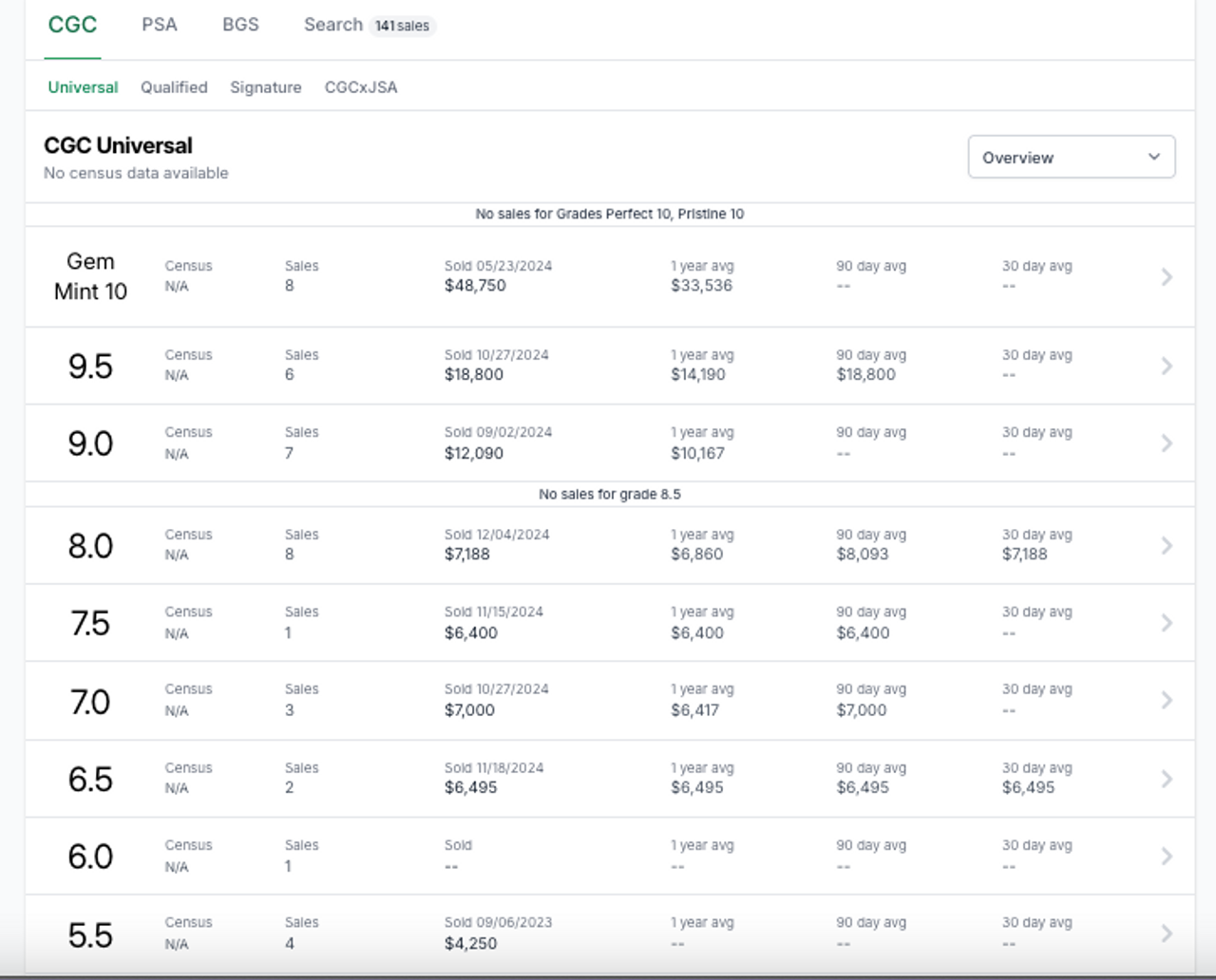The height and width of the screenshot is (980, 1216).
Task: Click the $6,860 one year average
Action: 697,554
